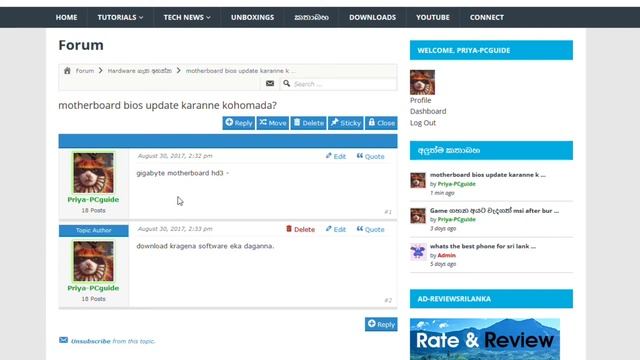Edit post #1
The height and width of the screenshot is (360, 640).
click(x=336, y=156)
